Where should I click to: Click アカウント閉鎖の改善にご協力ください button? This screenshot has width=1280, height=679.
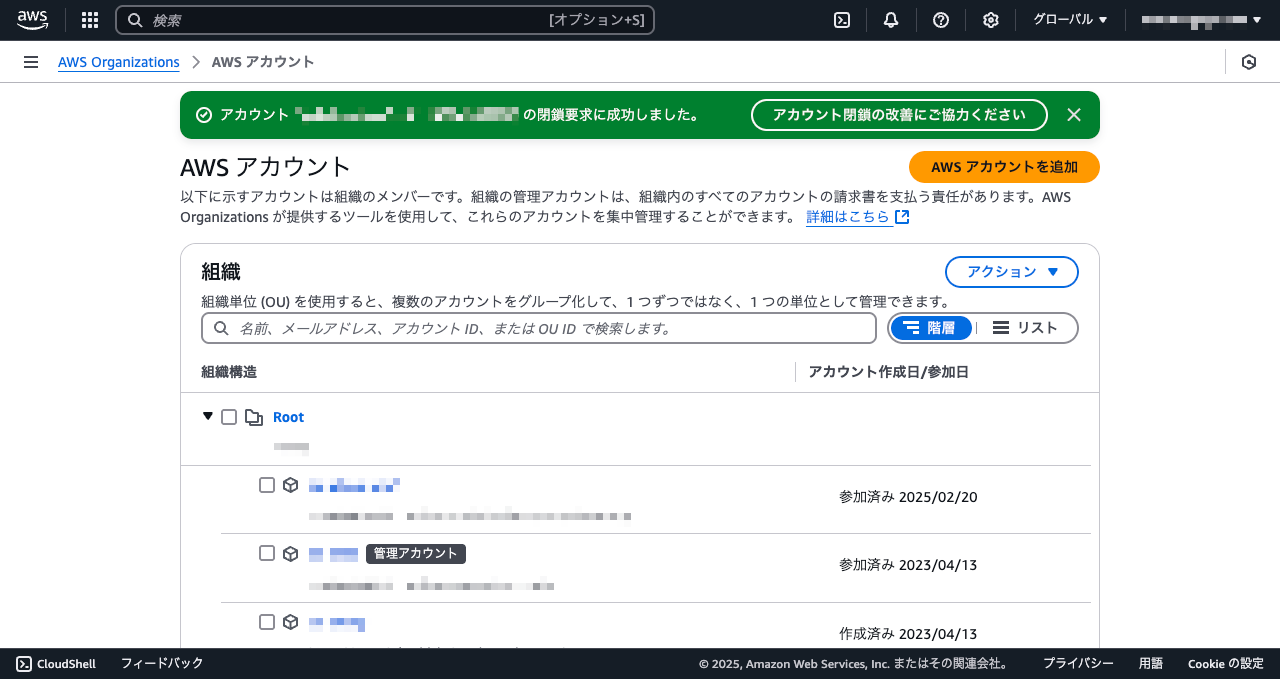[x=899, y=115]
